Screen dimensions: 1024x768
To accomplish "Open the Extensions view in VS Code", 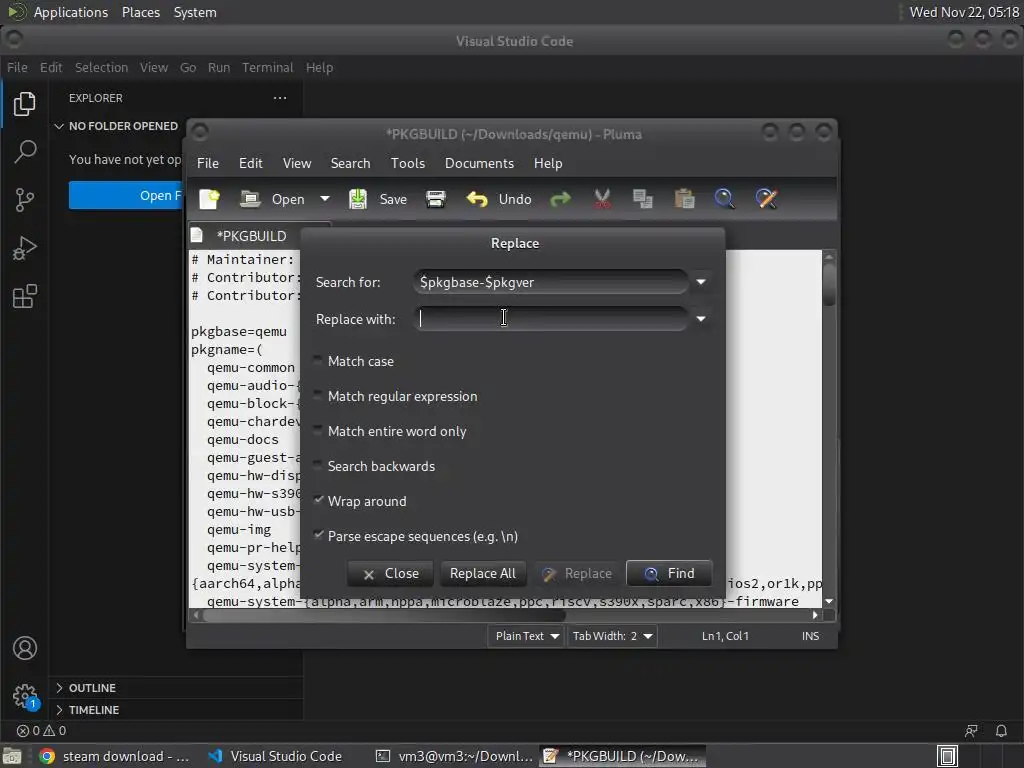I will 24,296.
